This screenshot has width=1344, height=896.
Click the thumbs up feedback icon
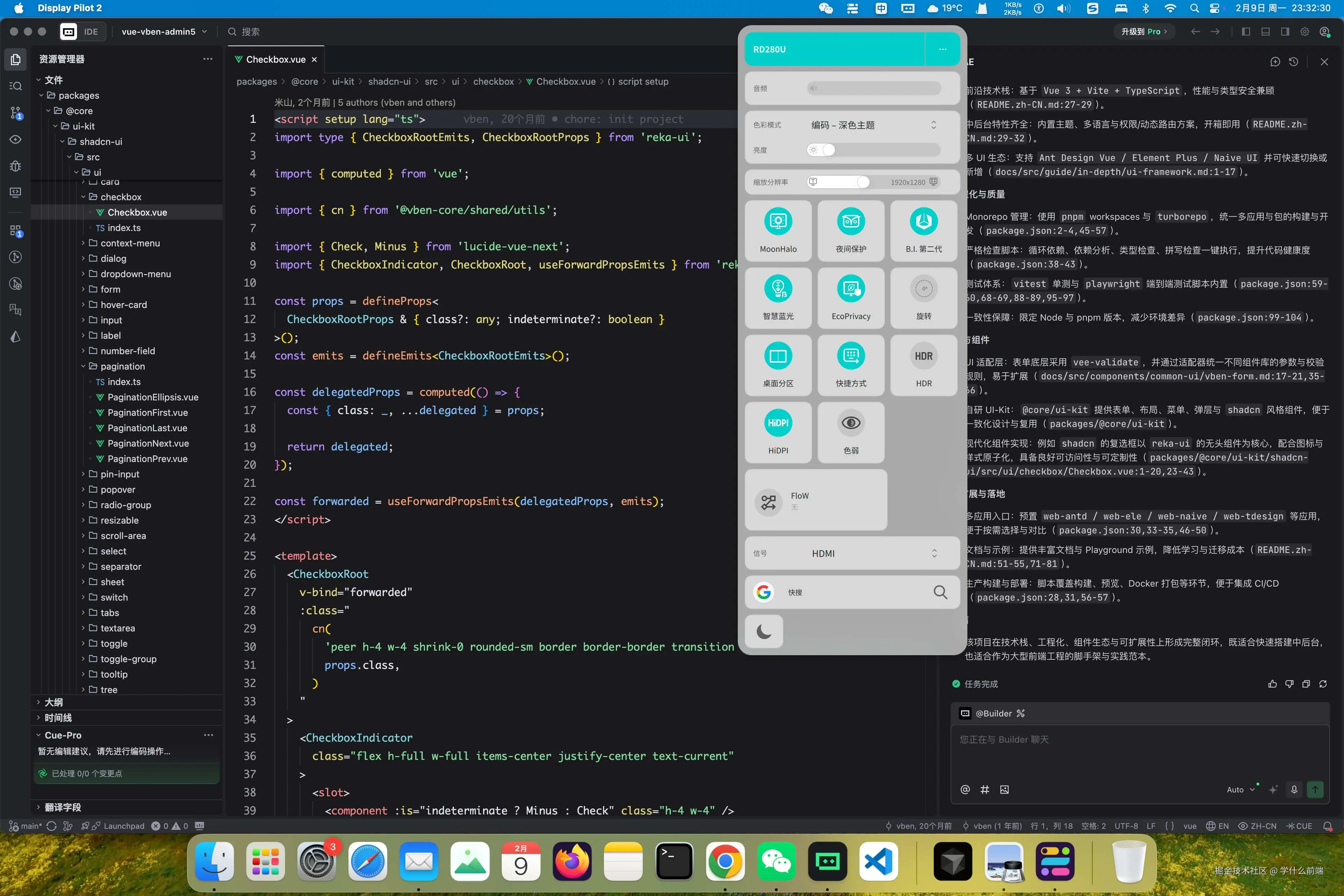click(1272, 684)
